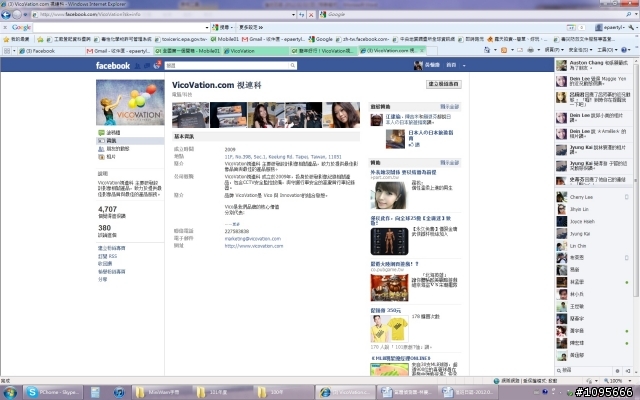Click the add-to-favorites-bar star icon
640x400 pixels.
40,39
